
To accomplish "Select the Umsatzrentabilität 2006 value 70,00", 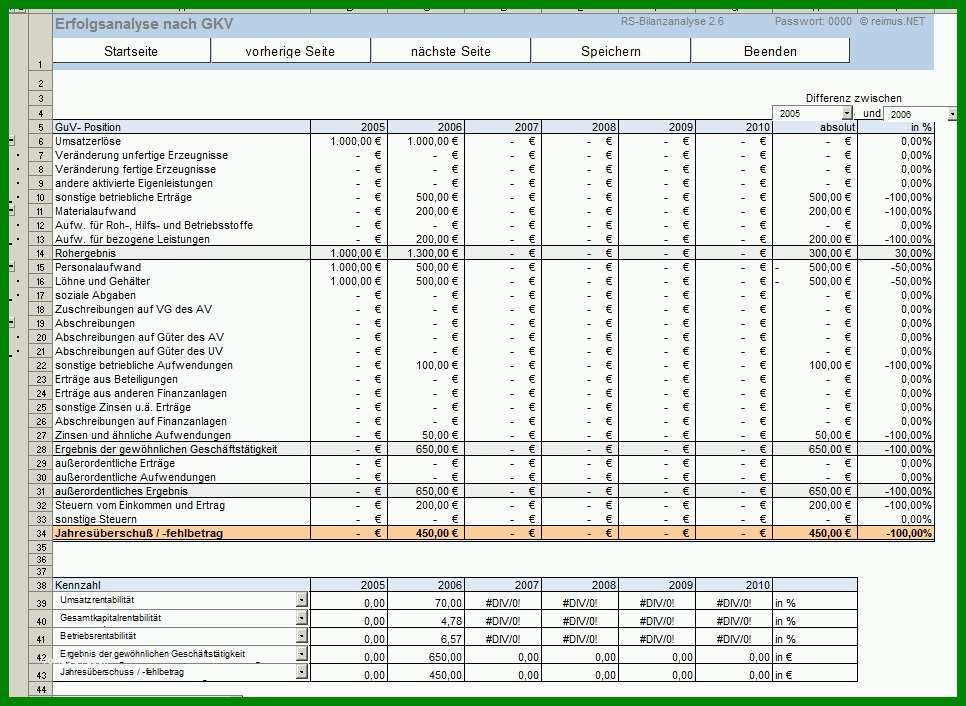I will (x=426, y=602).
